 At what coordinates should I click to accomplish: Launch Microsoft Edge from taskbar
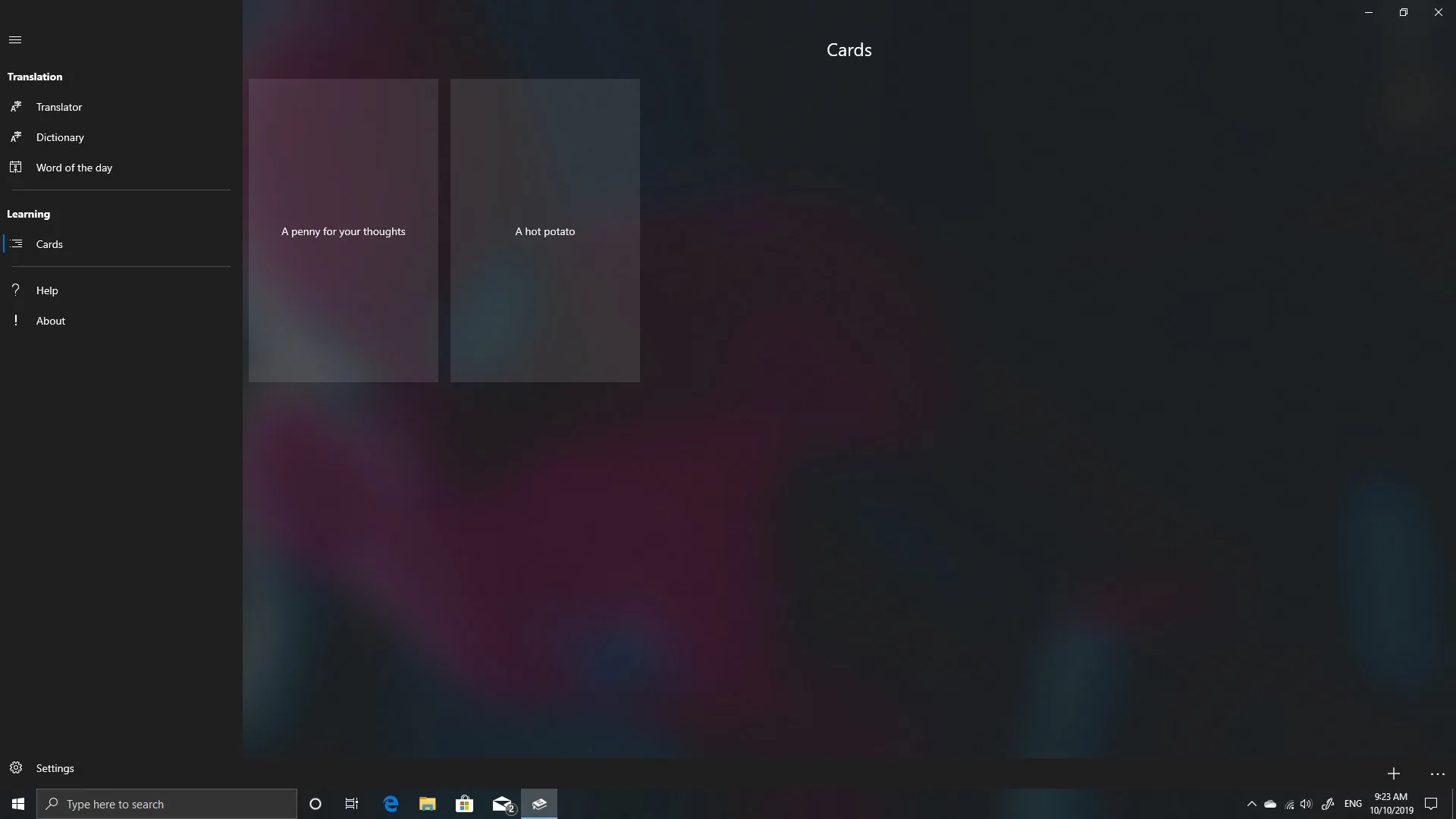click(391, 804)
